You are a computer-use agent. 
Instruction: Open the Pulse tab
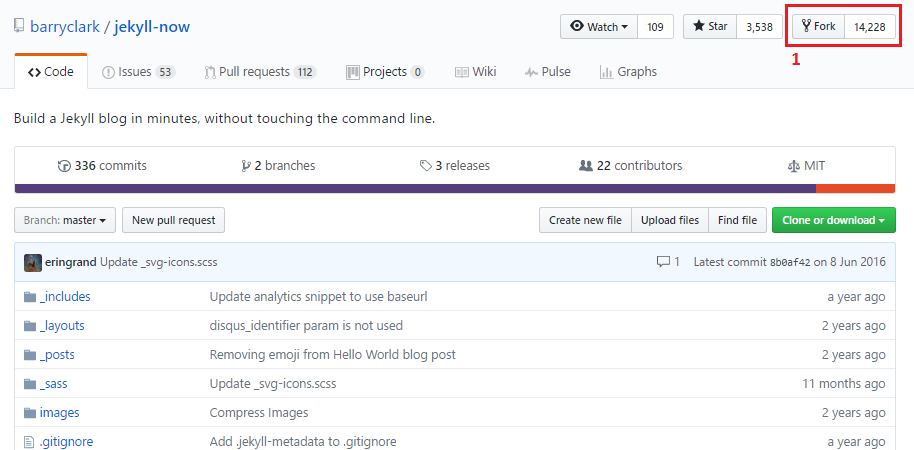point(547,72)
